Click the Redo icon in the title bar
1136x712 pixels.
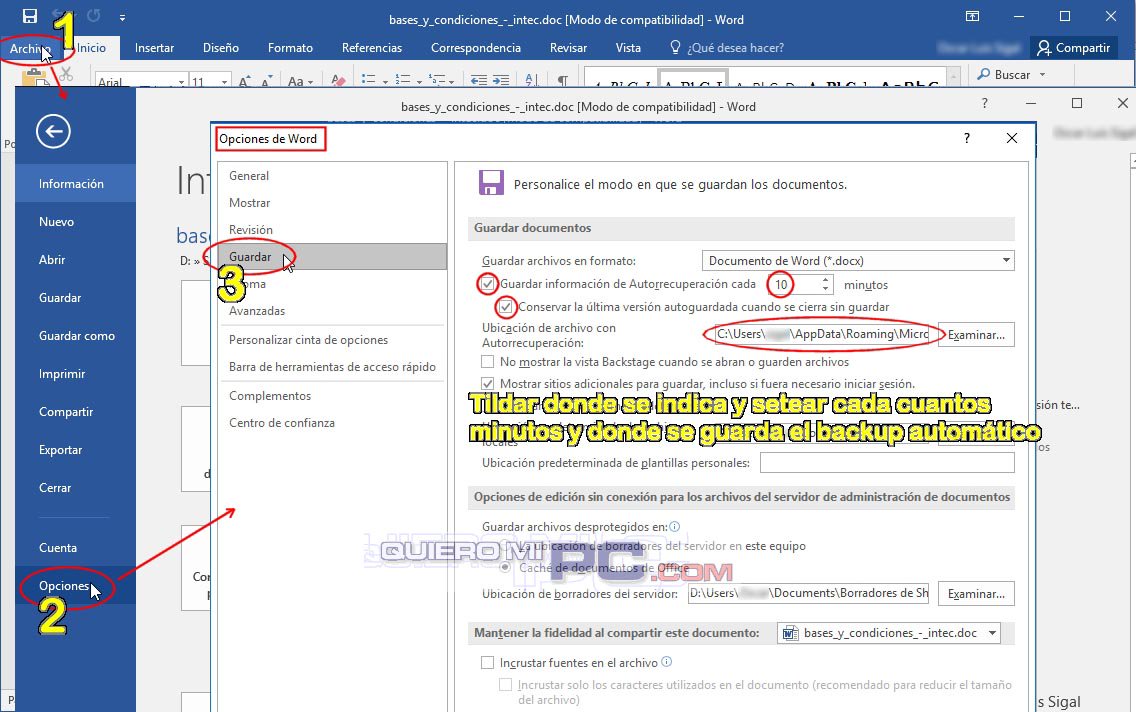93,15
